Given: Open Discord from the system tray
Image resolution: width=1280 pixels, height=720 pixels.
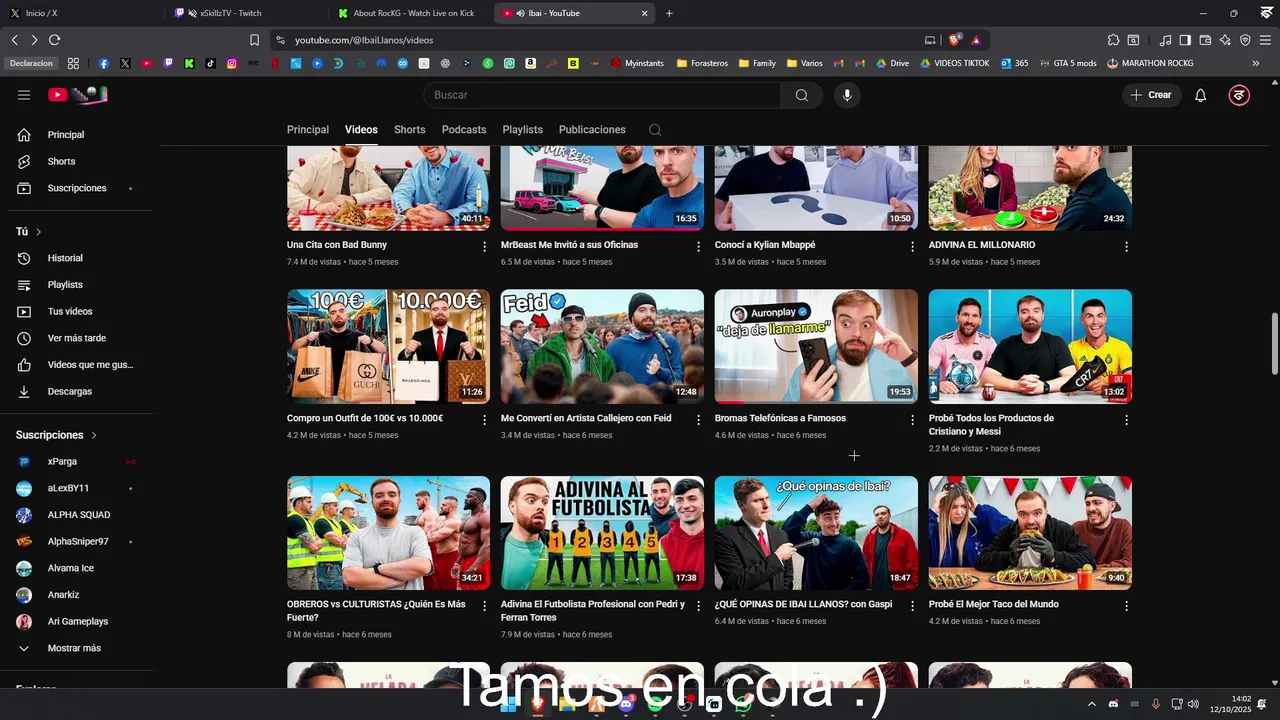Looking at the screenshot, I should [1113, 704].
